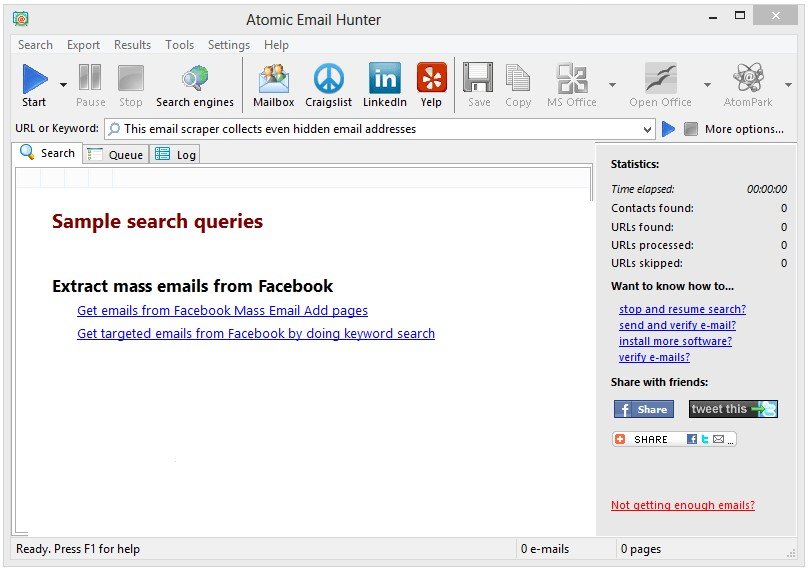
Task: Click the AtomPark atom icon
Action: tap(748, 78)
